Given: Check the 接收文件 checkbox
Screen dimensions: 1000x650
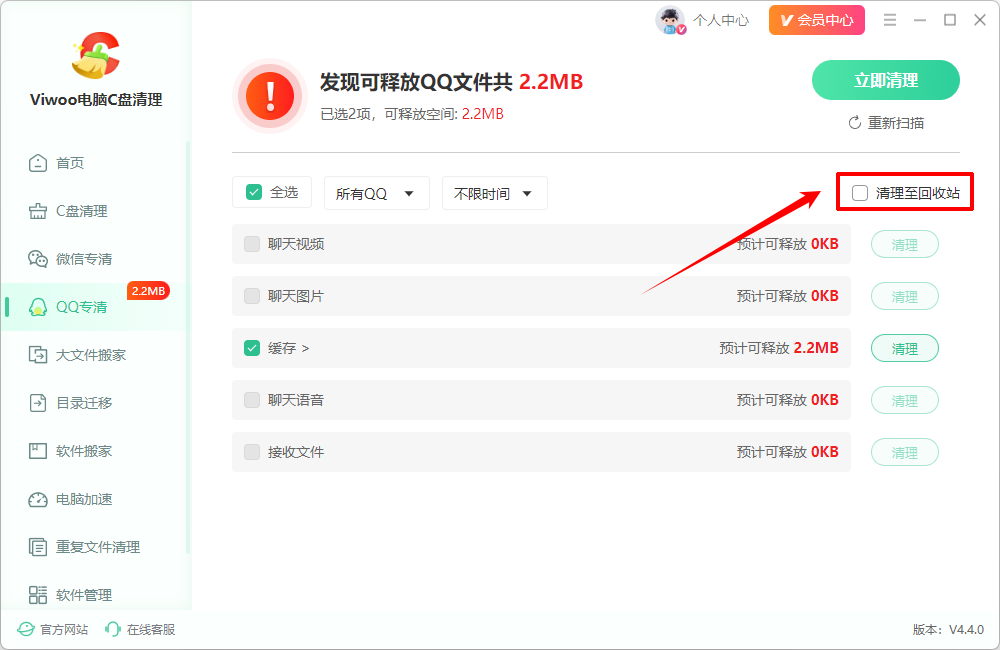Looking at the screenshot, I should (x=252, y=452).
